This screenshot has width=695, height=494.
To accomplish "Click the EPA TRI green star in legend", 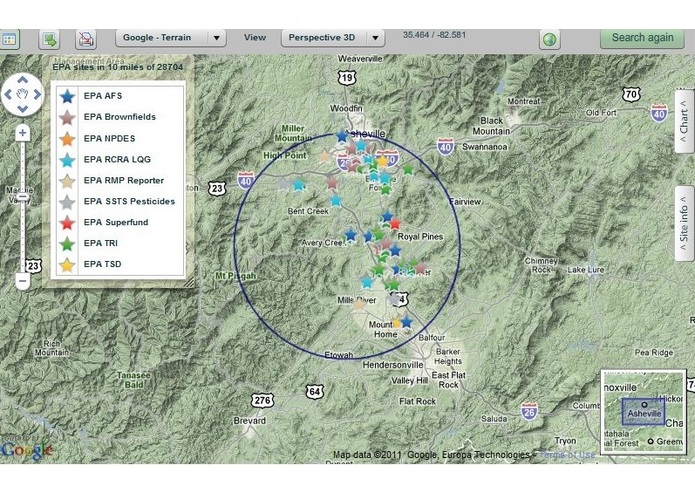I will [x=67, y=243].
